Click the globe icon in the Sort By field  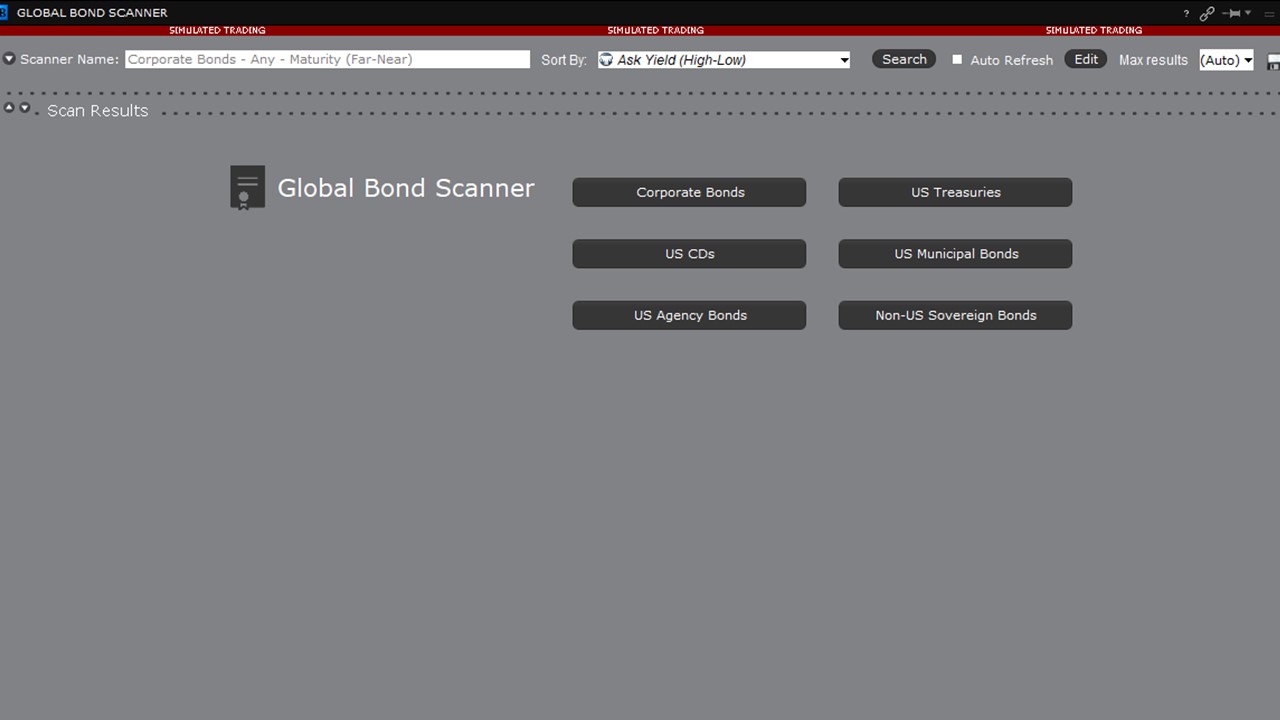[x=605, y=60]
